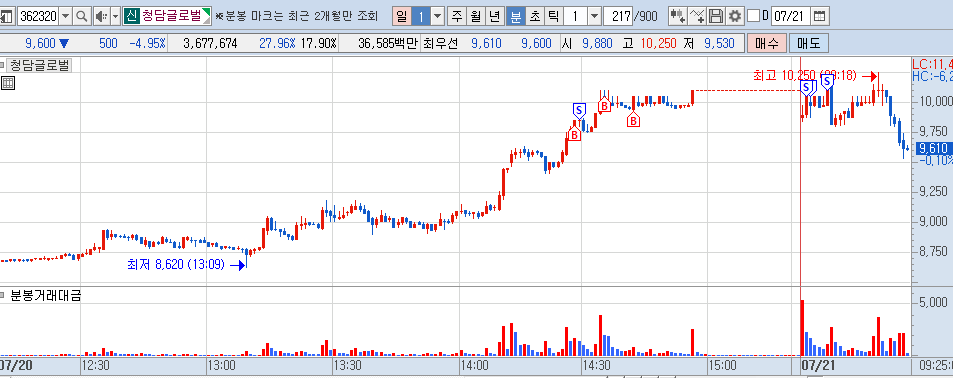This screenshot has width=953, height=378.
Task: Select the 주 (weekly) period tab
Action: tap(456, 16)
